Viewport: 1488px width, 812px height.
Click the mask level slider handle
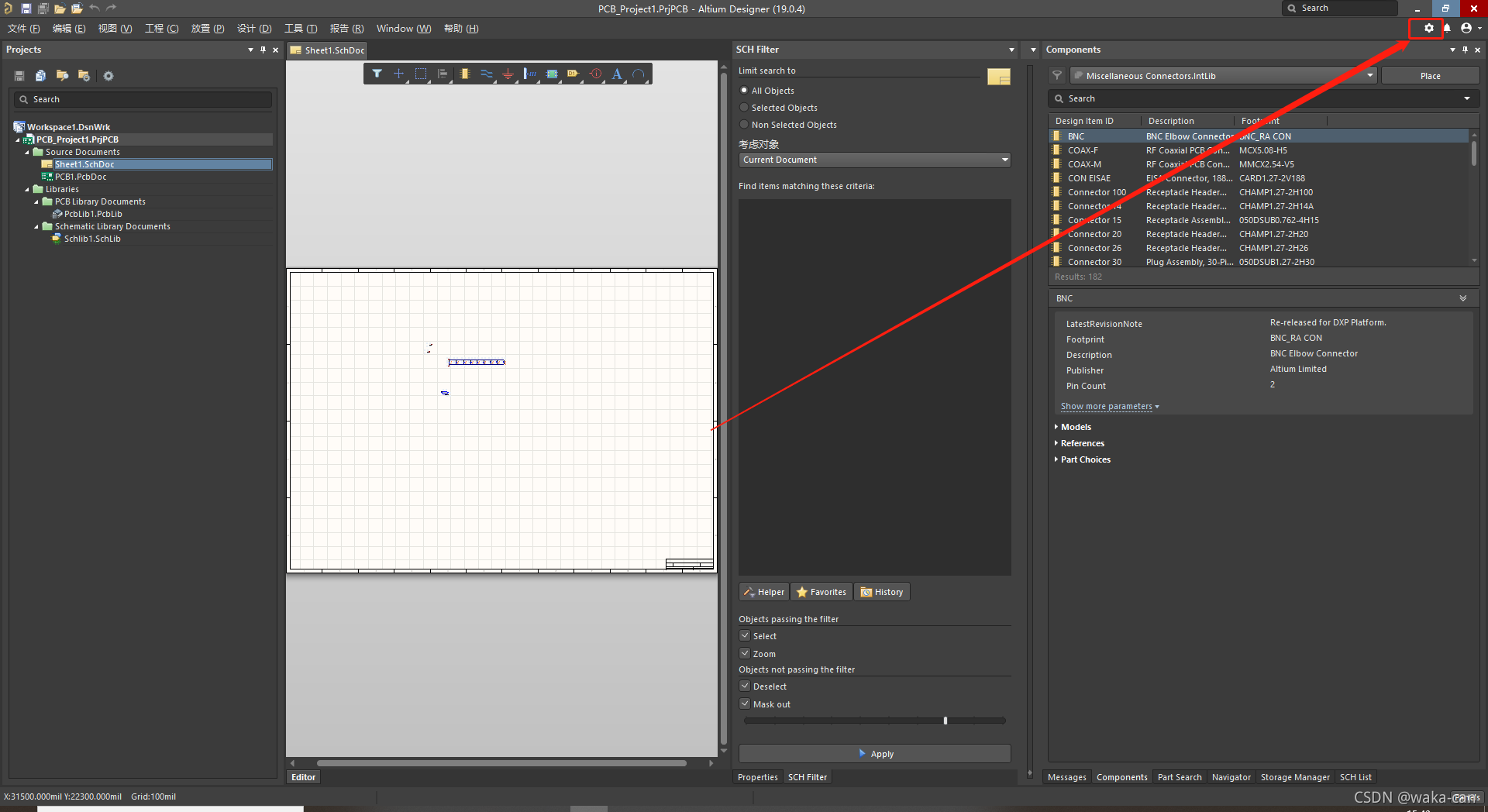tap(945, 721)
